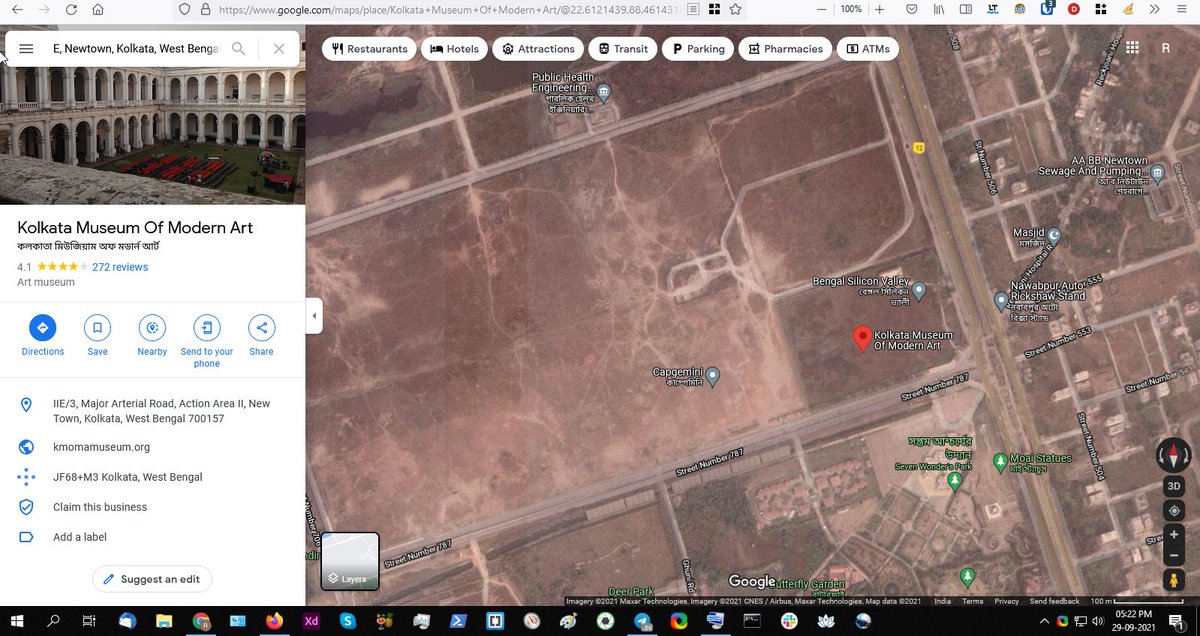Viewport: 1200px width, 636px height.
Task: Open Windows Start menu
Action: tap(18, 621)
